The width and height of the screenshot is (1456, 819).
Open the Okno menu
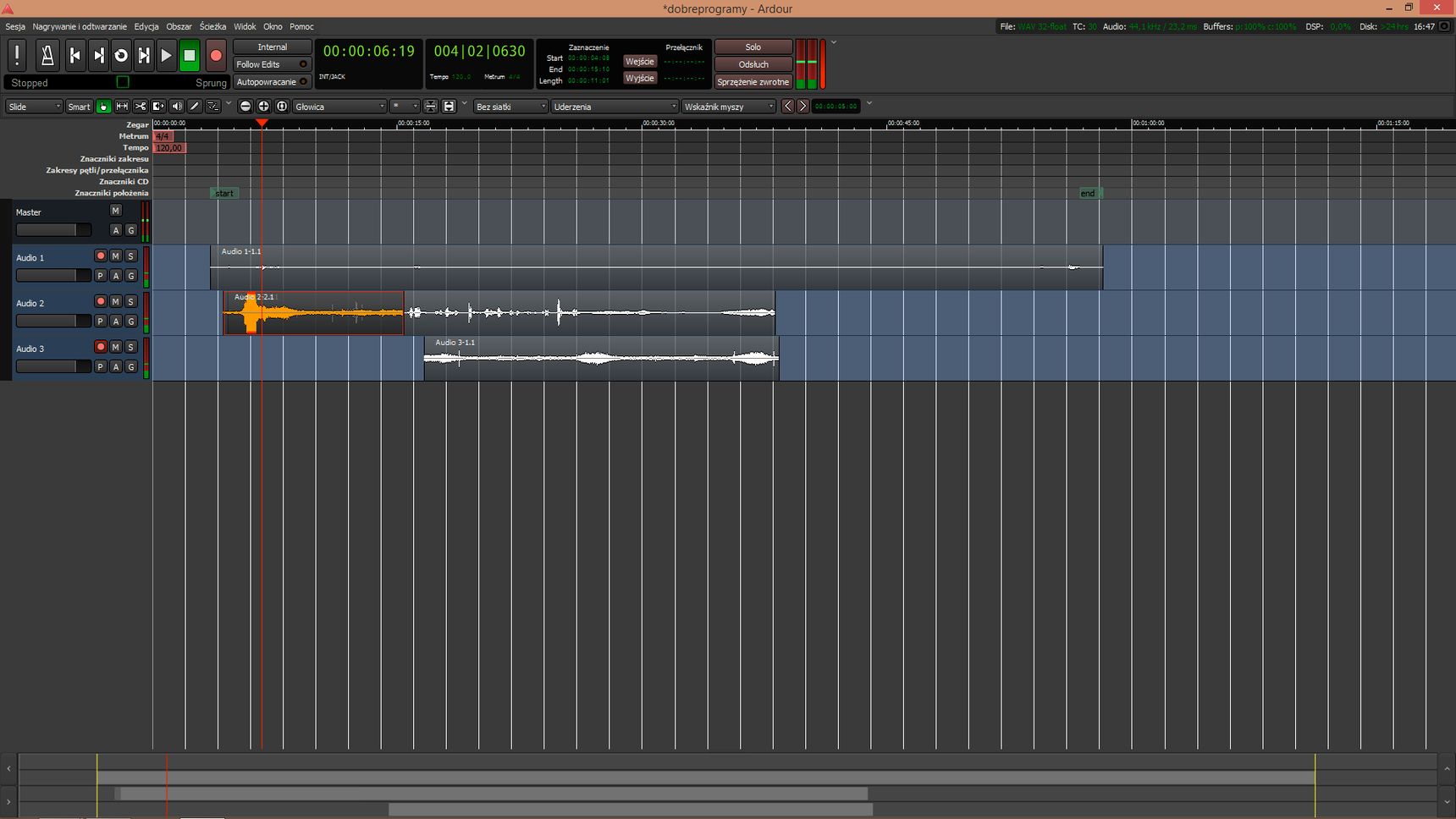tap(273, 26)
